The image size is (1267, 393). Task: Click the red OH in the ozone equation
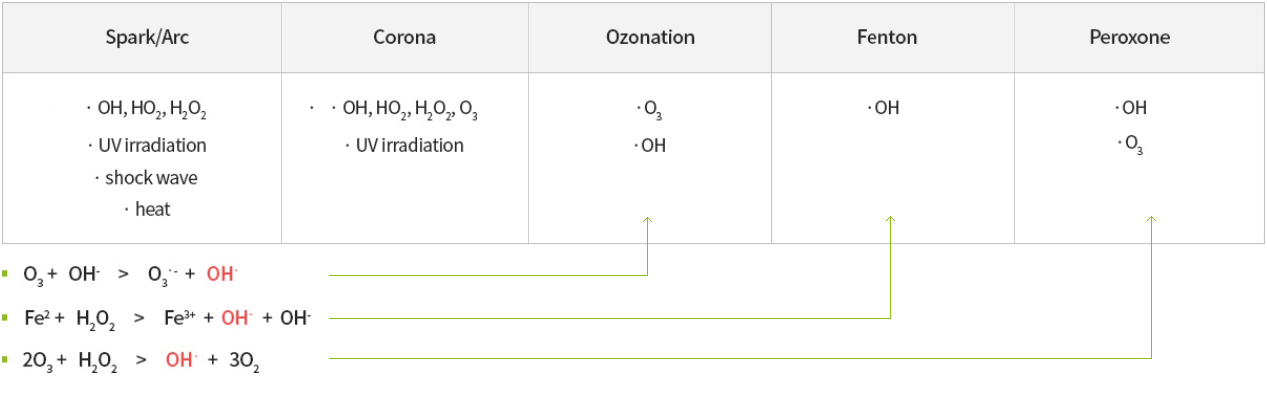point(222,274)
